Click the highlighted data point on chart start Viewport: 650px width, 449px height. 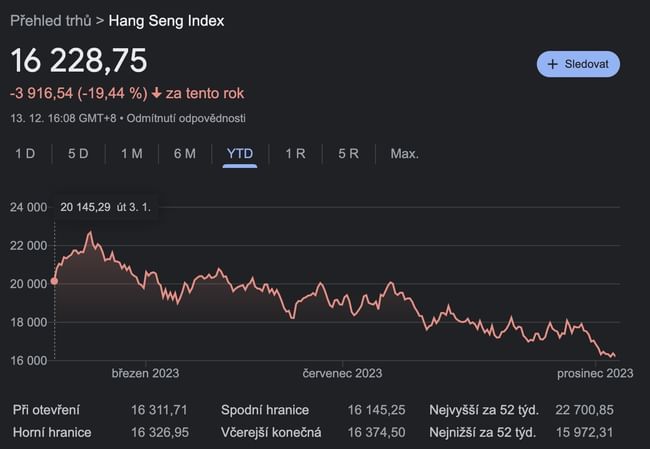point(54,281)
